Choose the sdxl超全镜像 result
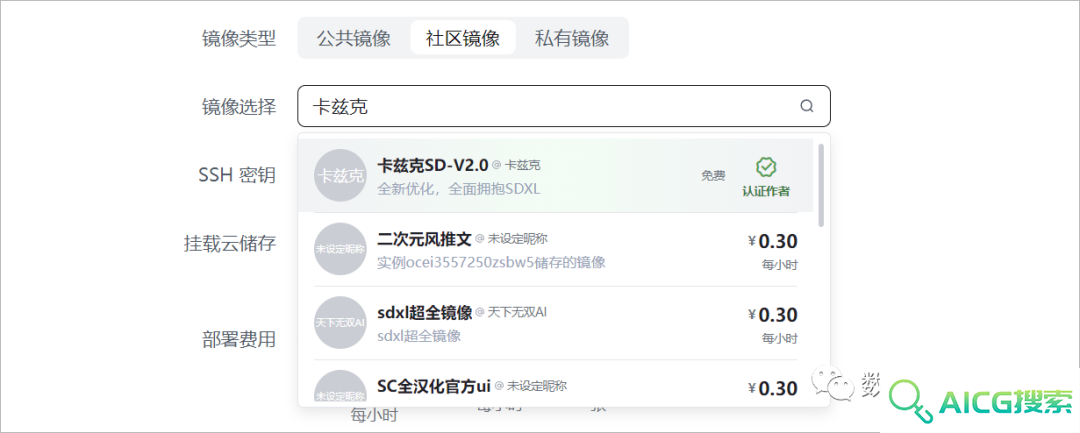This screenshot has height=433, width=1080. pos(556,323)
